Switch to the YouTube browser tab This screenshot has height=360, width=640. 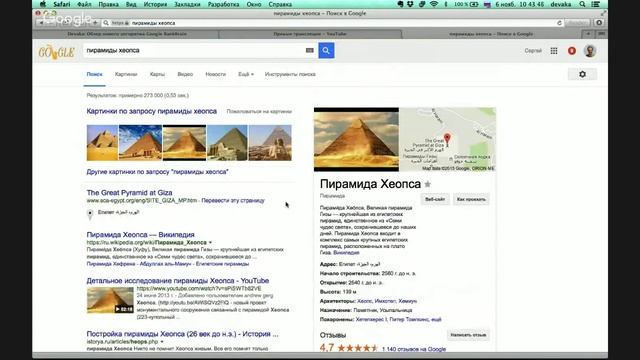click(310, 34)
